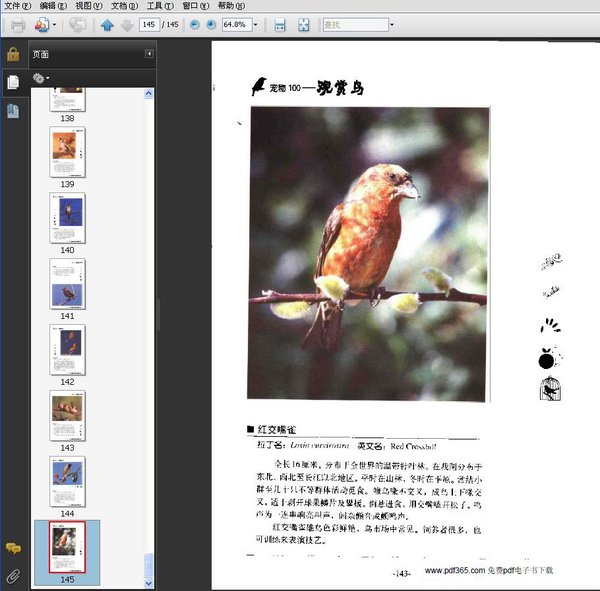600x591 pixels.
Task: Click the birdcage icon on page margin
Action: coord(550,389)
